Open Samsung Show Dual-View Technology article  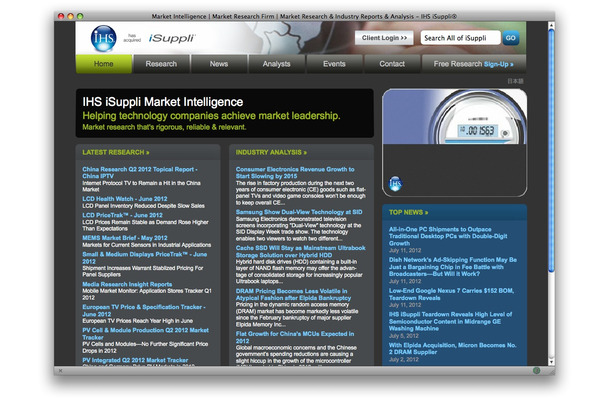coord(299,212)
